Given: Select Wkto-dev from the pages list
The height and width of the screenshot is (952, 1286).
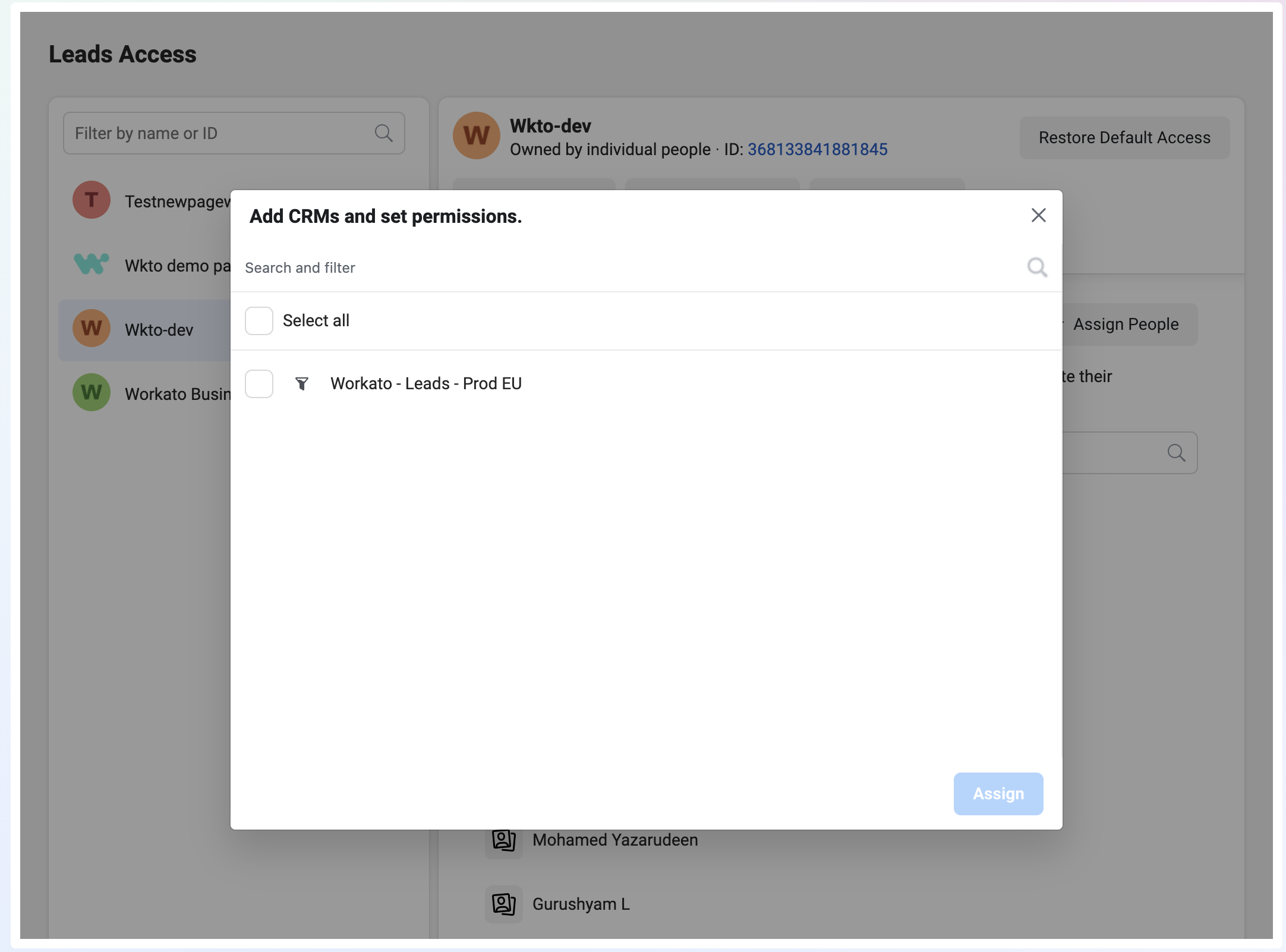Looking at the screenshot, I should point(159,329).
